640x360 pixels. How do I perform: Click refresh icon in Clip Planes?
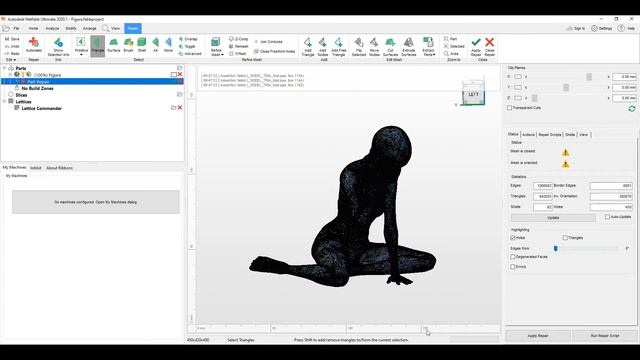632,109
